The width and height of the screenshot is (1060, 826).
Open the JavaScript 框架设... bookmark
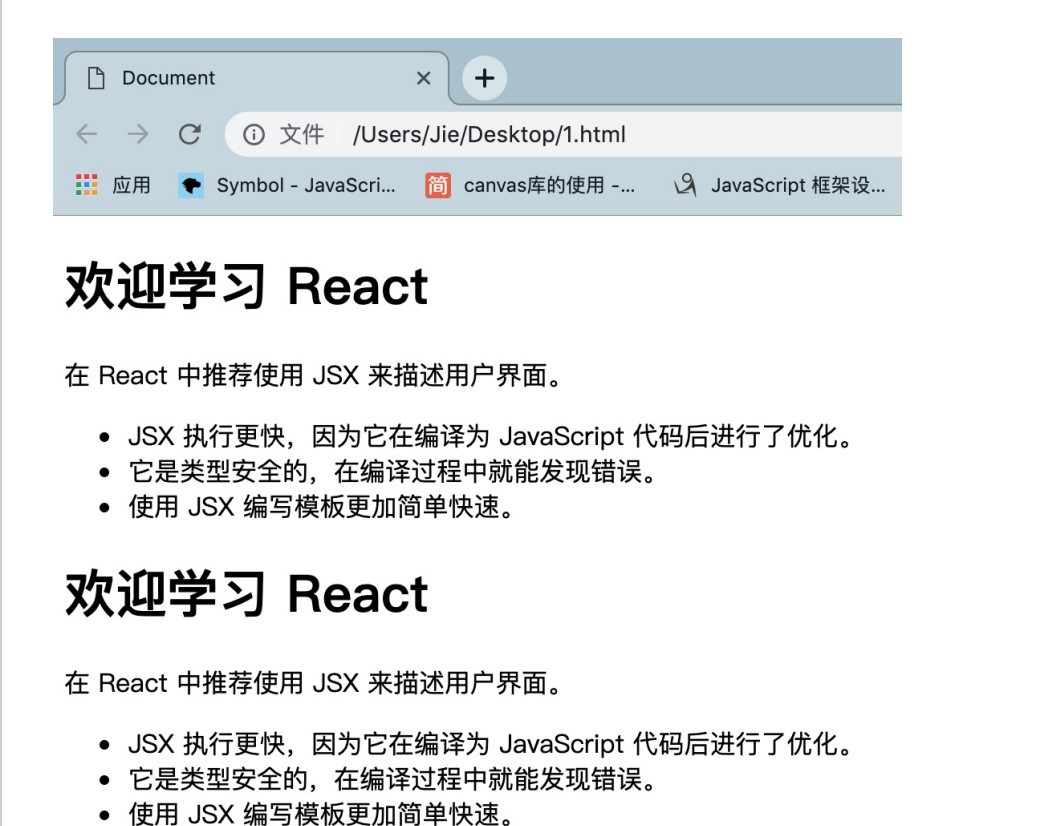click(x=779, y=185)
